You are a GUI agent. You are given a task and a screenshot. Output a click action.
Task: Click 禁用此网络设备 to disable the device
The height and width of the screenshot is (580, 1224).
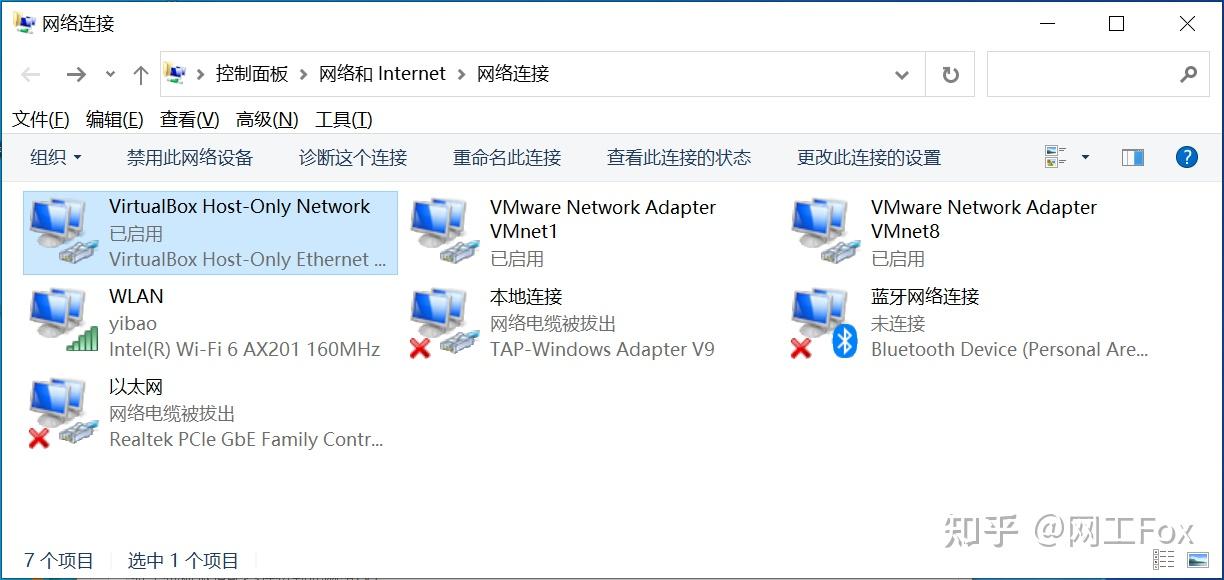pos(189,157)
